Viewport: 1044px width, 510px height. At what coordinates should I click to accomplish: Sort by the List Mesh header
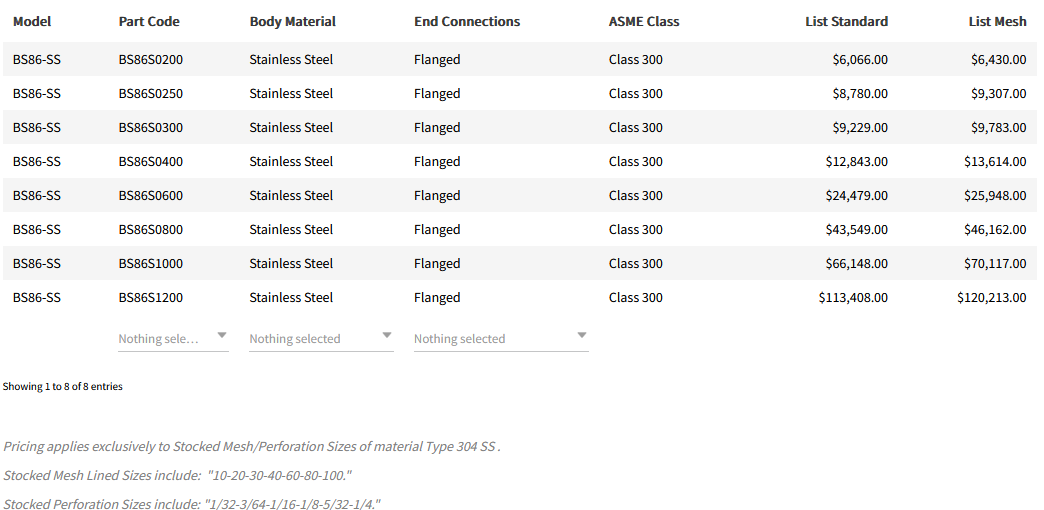997,21
